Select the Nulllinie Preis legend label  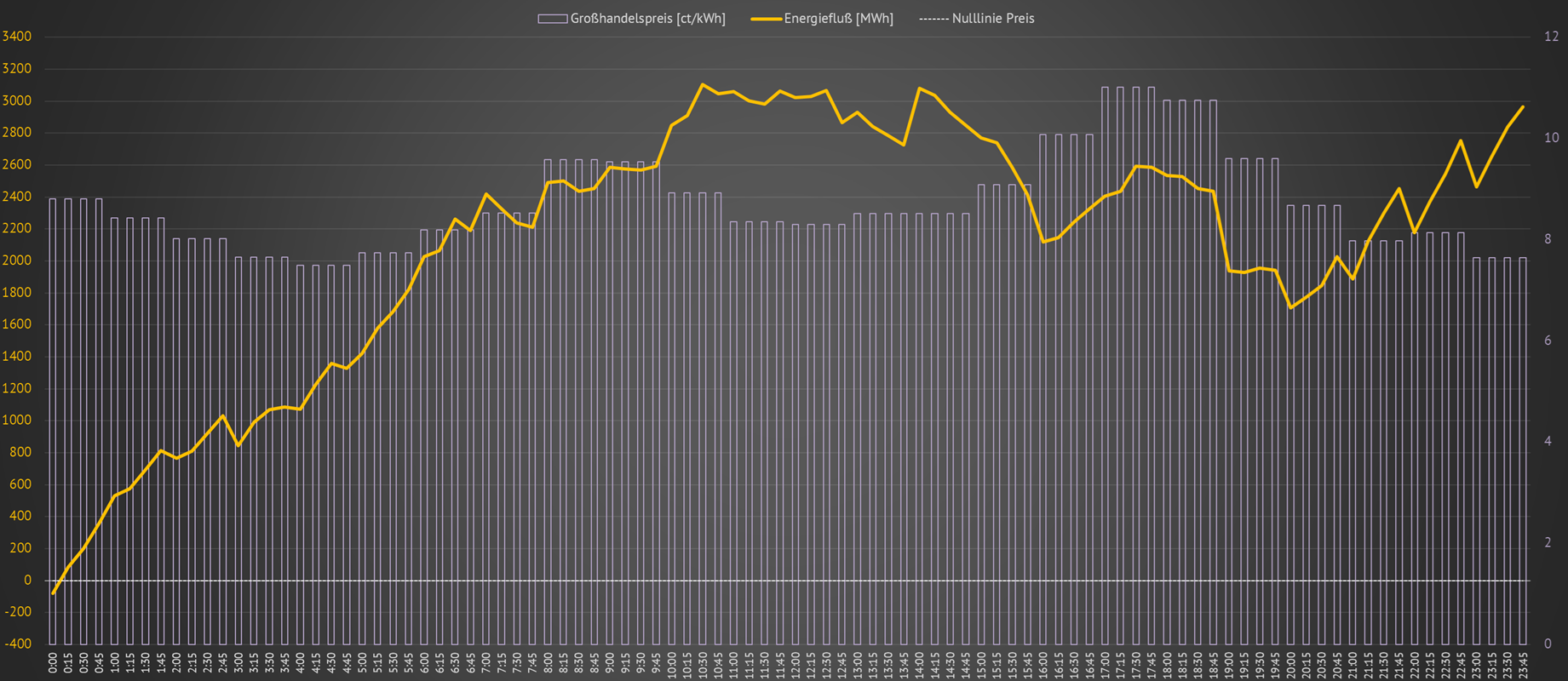(993, 19)
